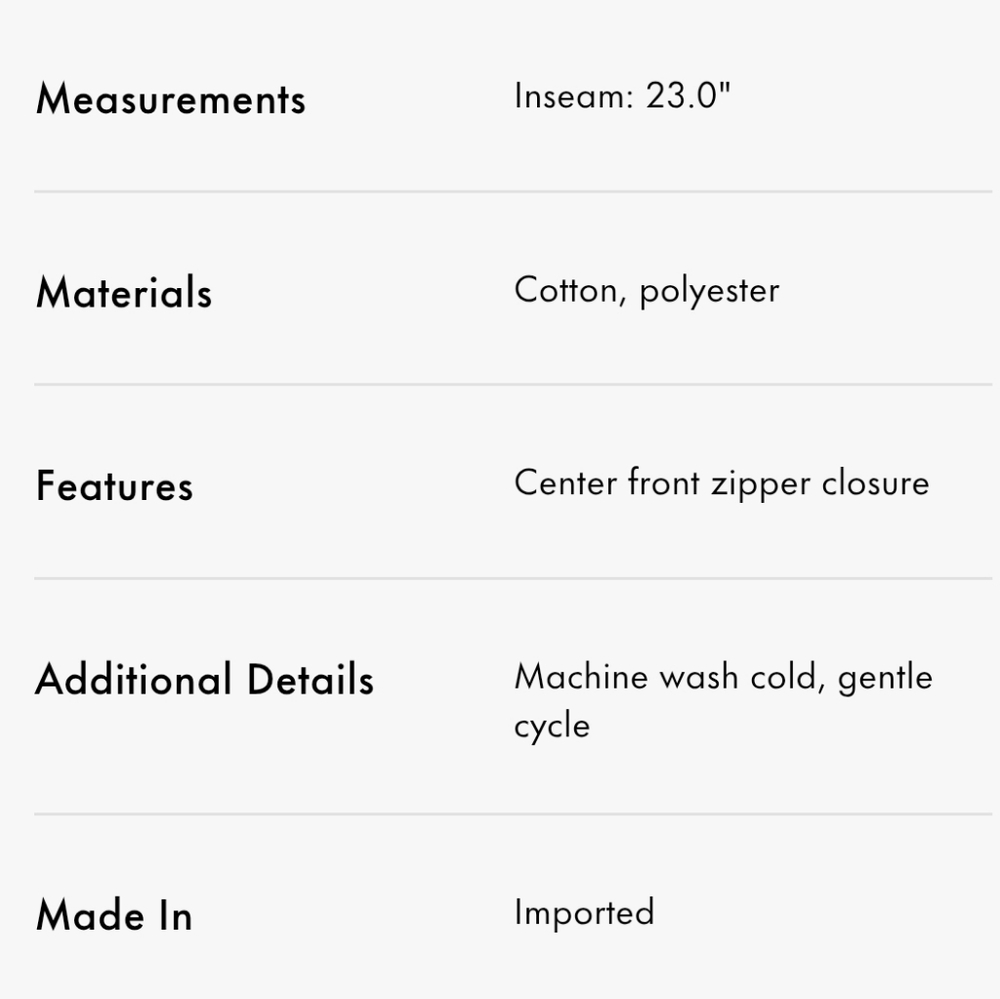Click divider line below Features row

tap(513, 578)
